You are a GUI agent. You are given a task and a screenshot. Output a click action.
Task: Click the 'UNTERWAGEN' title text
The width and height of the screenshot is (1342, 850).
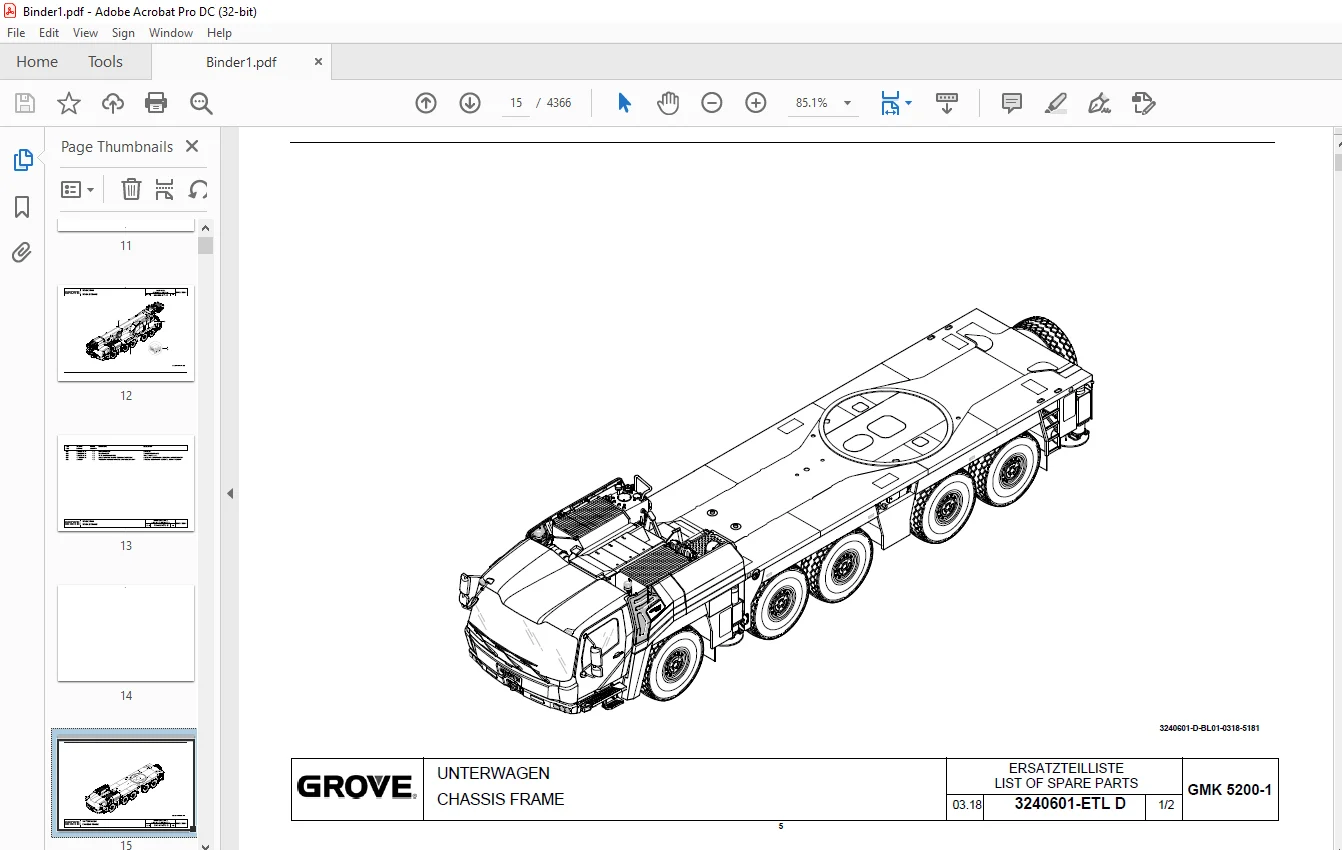tap(493, 773)
